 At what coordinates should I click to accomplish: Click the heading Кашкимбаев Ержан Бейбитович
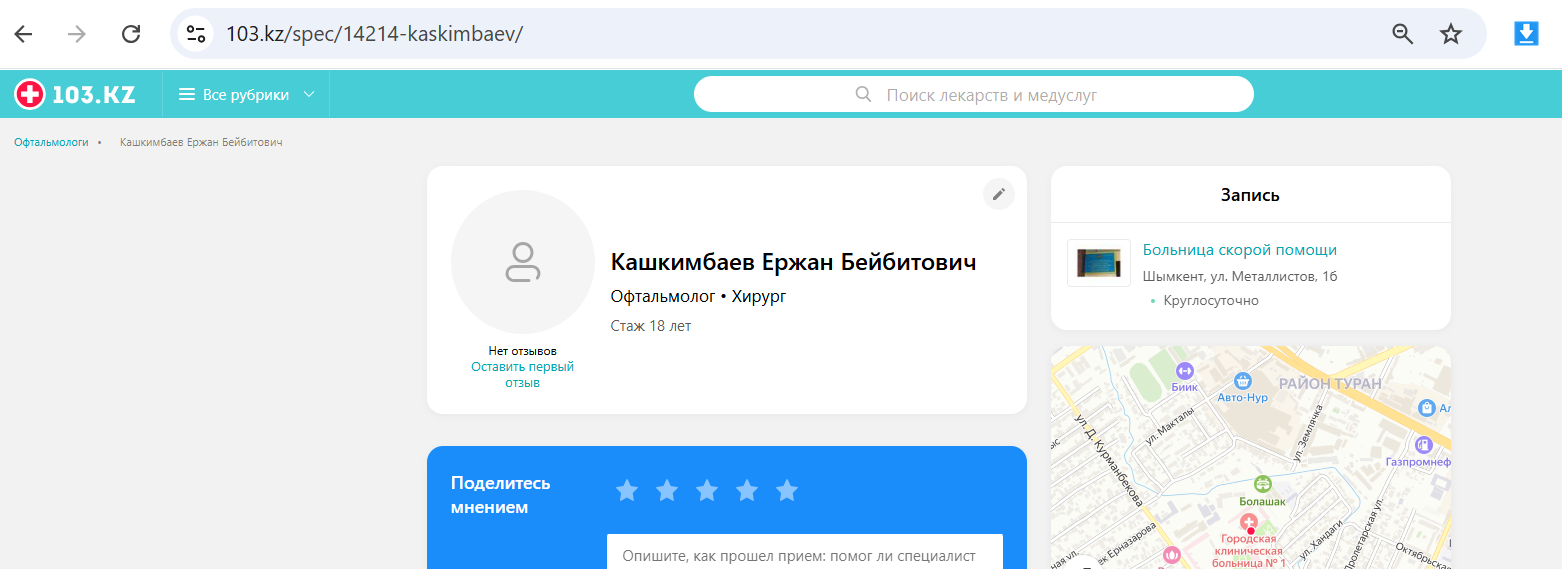[793, 263]
